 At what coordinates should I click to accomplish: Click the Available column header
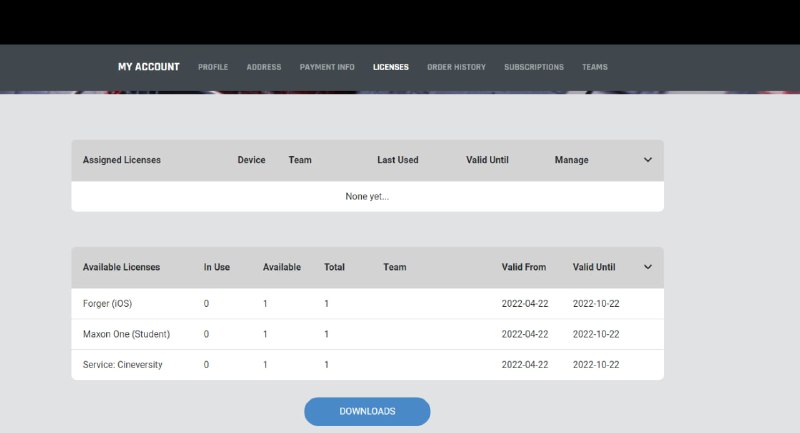pyautogui.click(x=282, y=267)
